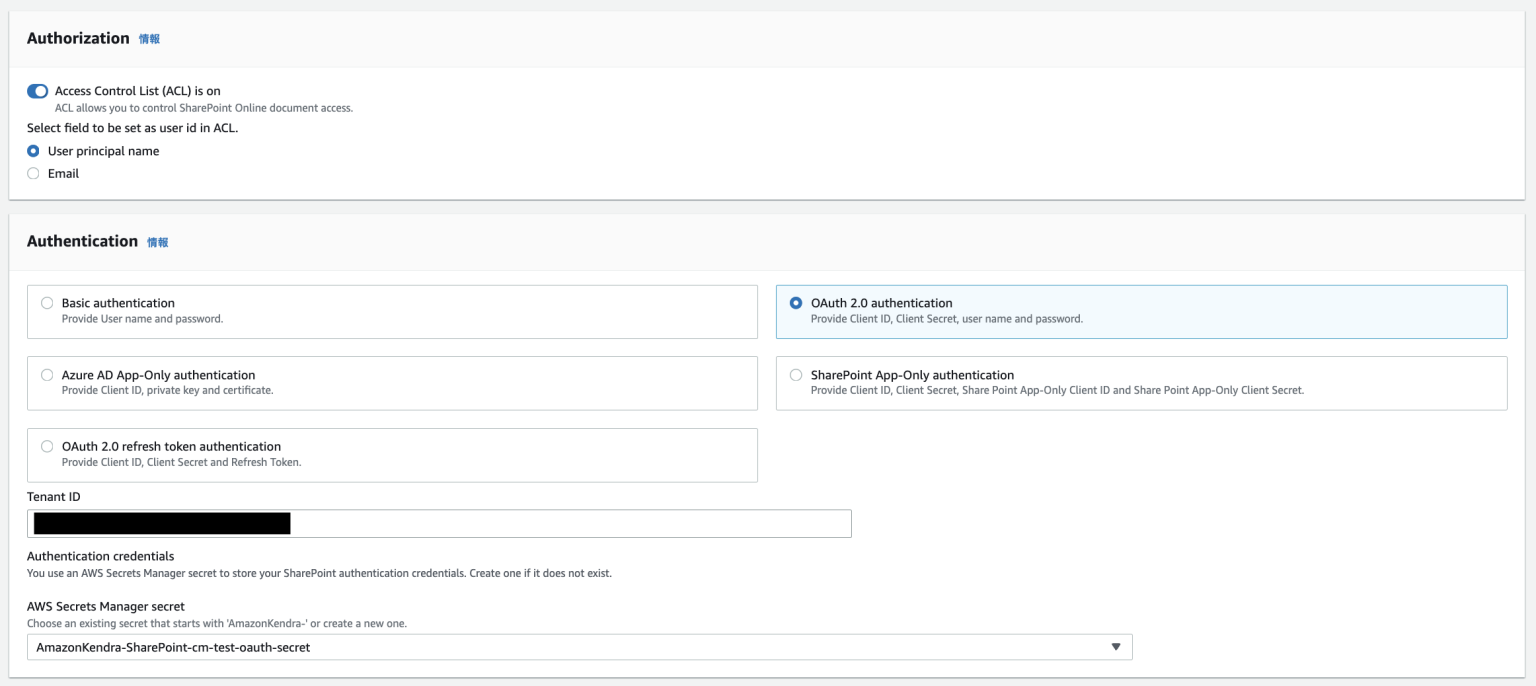Select the User principal name radio button
The image size is (1536, 686).
point(34,151)
